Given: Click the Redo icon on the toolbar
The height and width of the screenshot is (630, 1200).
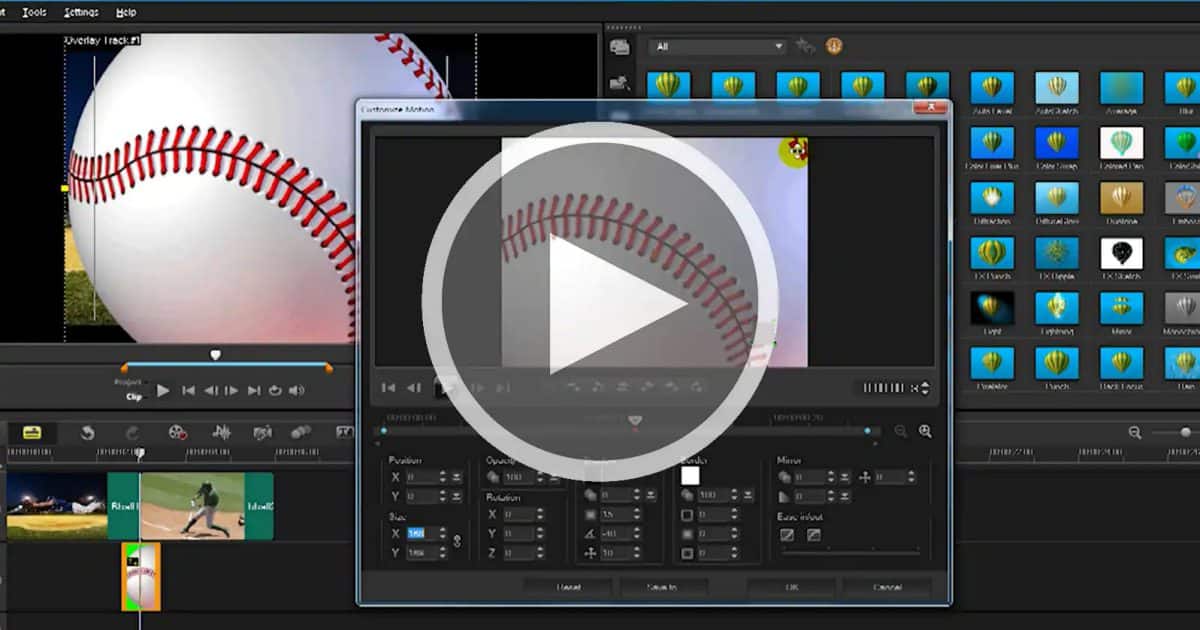Looking at the screenshot, I should click(x=133, y=433).
